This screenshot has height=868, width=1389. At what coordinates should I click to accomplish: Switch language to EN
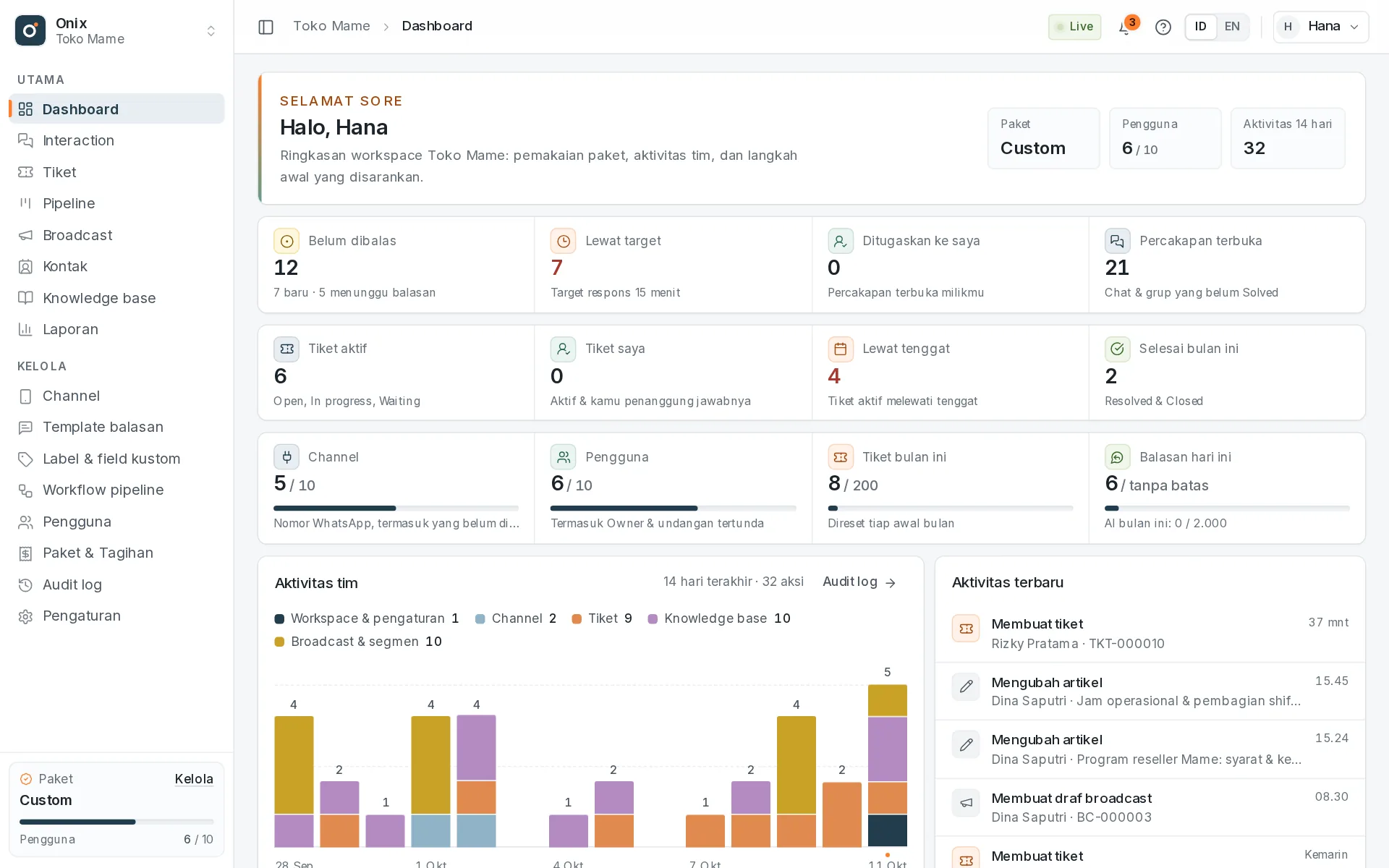pyautogui.click(x=1232, y=27)
